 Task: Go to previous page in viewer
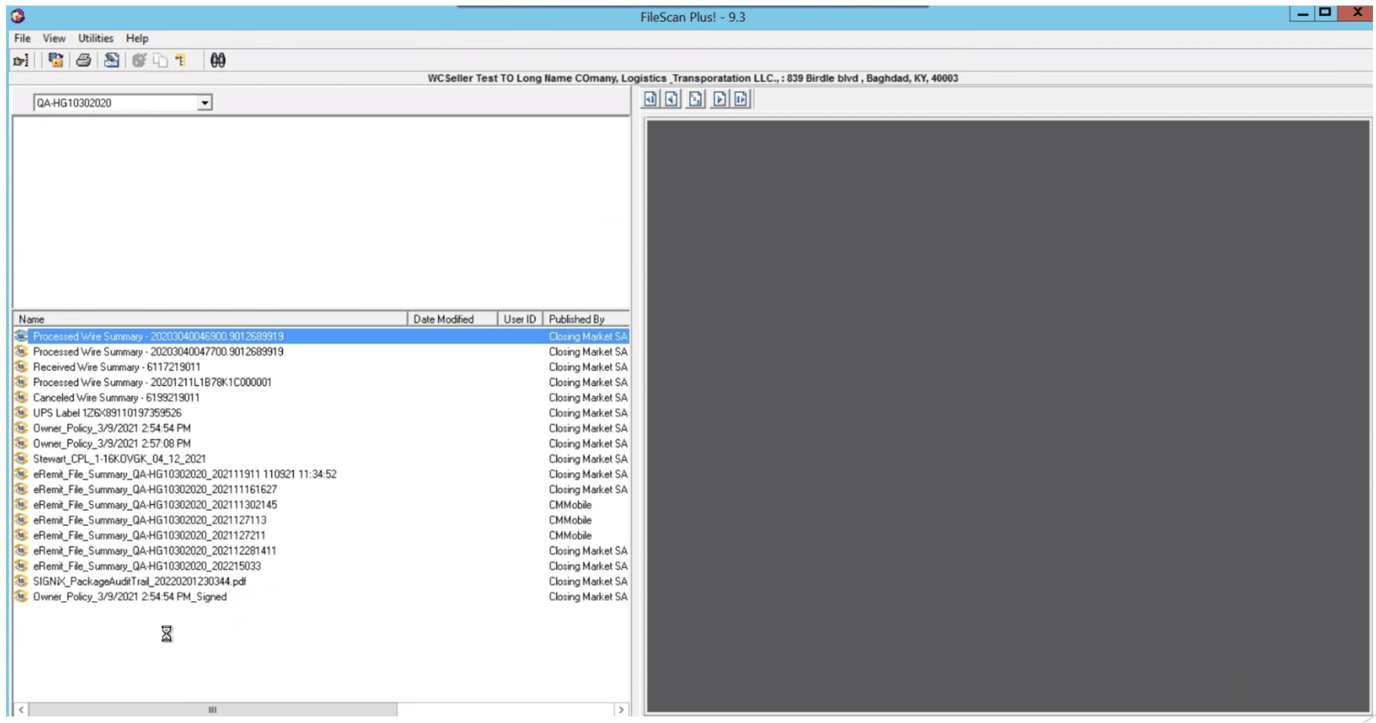click(x=673, y=99)
